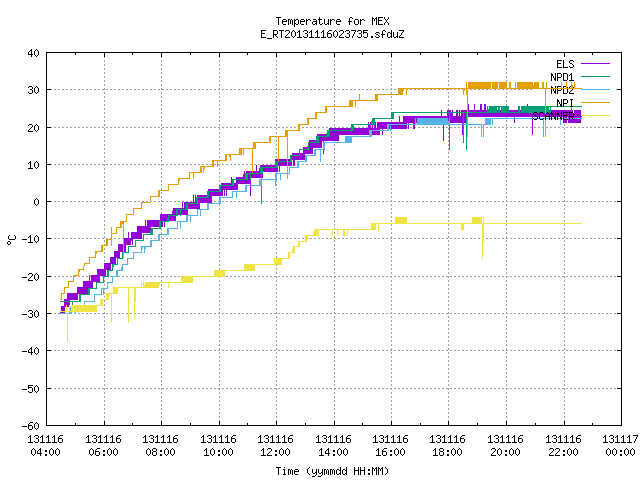Click the y-axis label -30
640x480 pixels.
coord(31,314)
